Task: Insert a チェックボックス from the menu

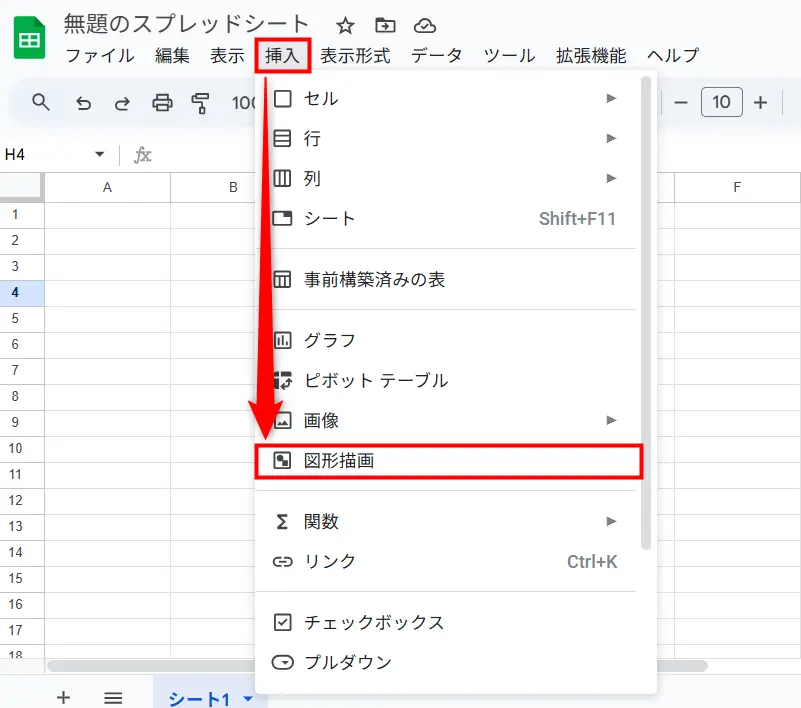Action: (x=374, y=622)
